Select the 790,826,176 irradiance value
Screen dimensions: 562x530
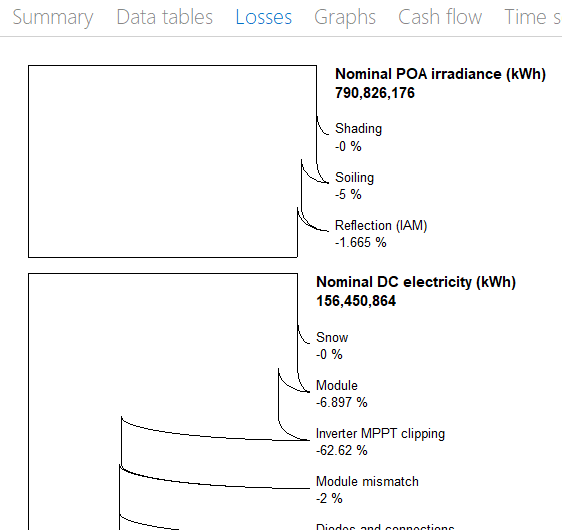click(x=375, y=93)
